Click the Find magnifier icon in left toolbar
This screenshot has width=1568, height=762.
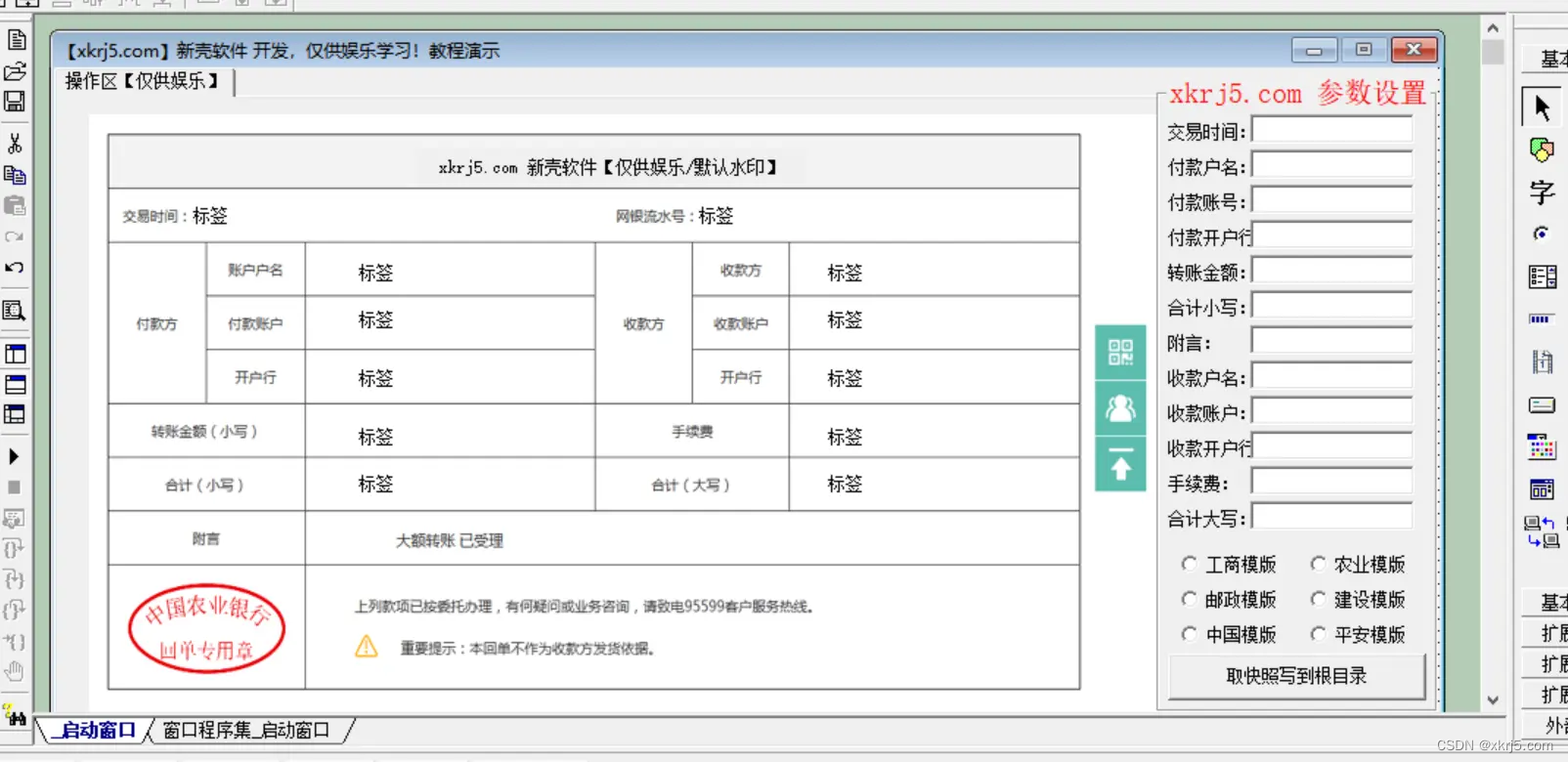(x=16, y=311)
